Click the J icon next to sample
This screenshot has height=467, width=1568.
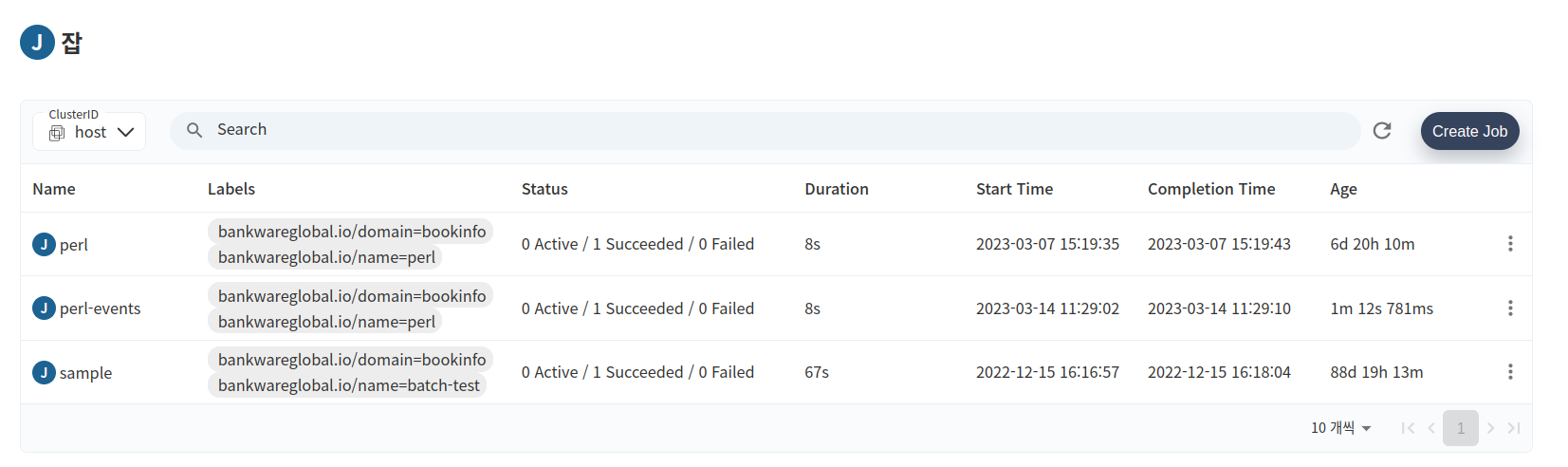[44, 372]
